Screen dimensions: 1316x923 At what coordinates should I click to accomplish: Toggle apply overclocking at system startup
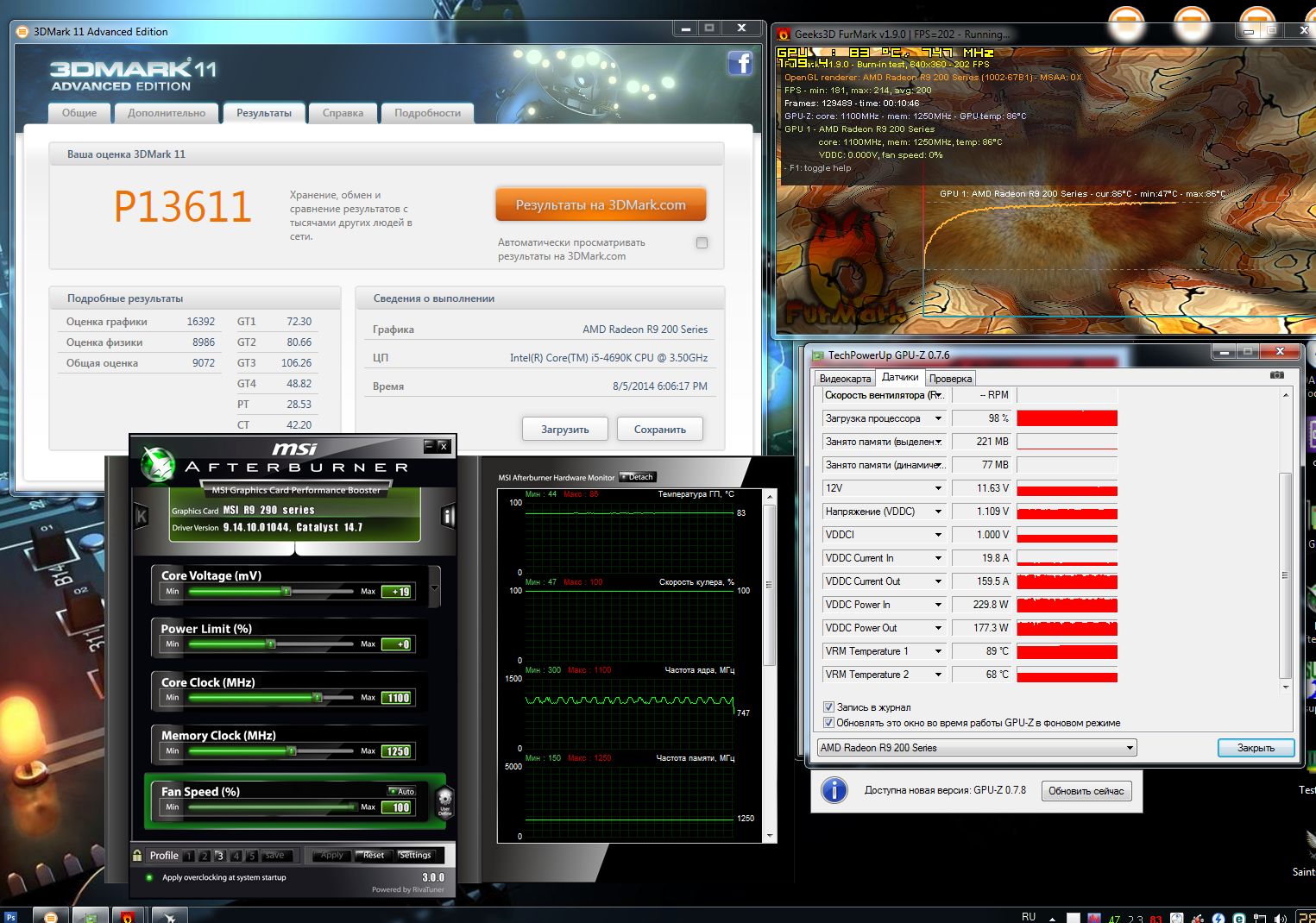click(x=150, y=877)
